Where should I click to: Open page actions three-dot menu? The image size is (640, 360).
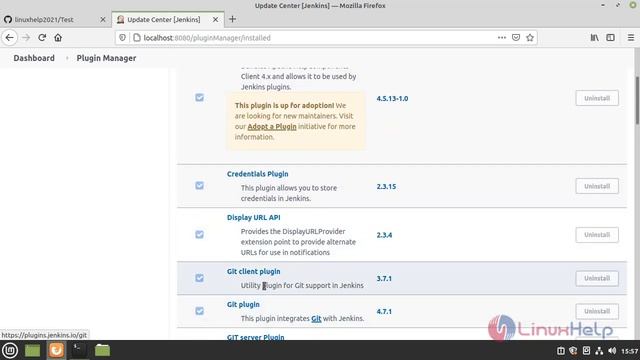point(502,38)
